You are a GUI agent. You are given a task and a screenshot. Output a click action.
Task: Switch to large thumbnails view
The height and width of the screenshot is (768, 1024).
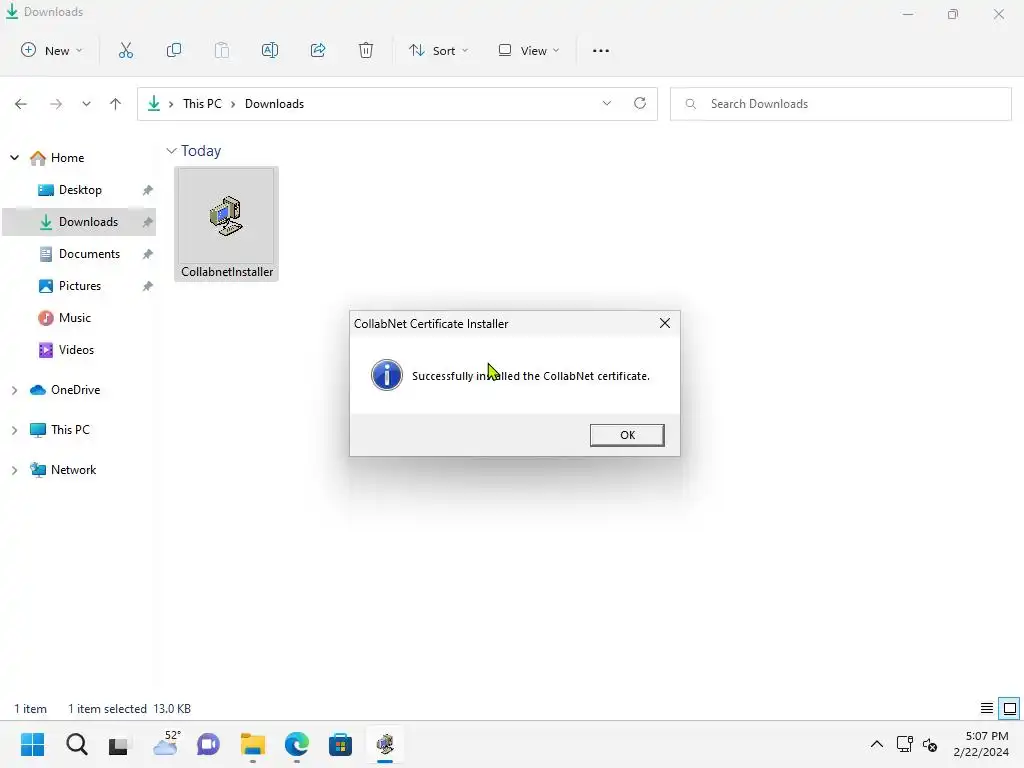pos(1010,708)
